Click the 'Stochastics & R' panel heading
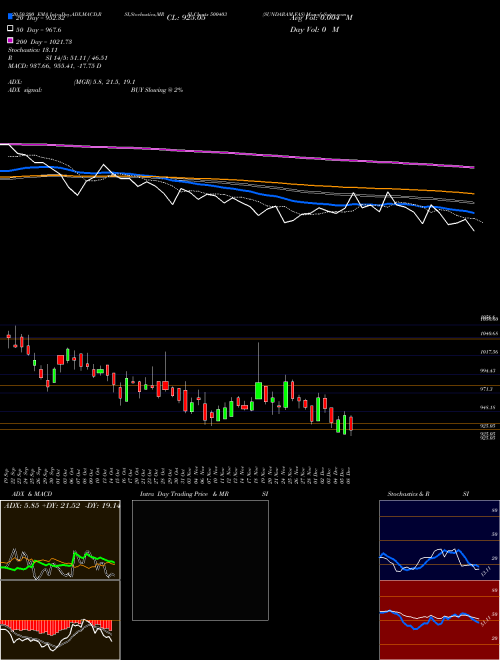 point(409,494)
